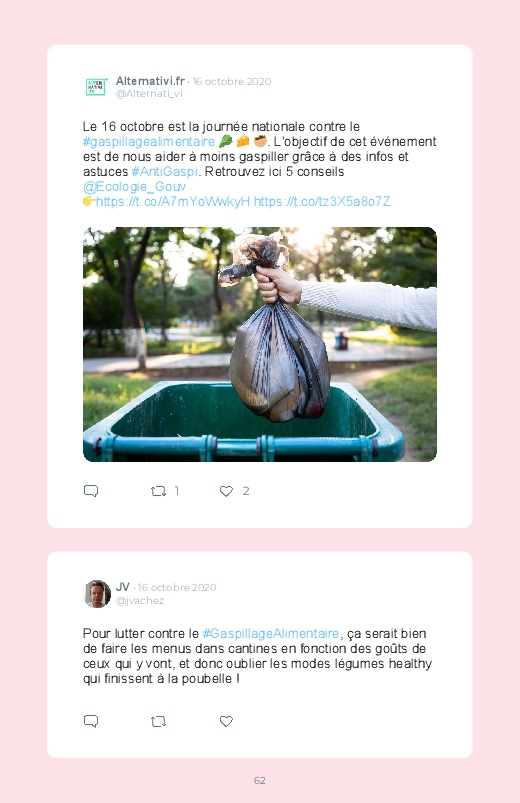This screenshot has height=803, width=520.
Task: Retweet JV's tweet using the retweet icon
Action: [158, 722]
